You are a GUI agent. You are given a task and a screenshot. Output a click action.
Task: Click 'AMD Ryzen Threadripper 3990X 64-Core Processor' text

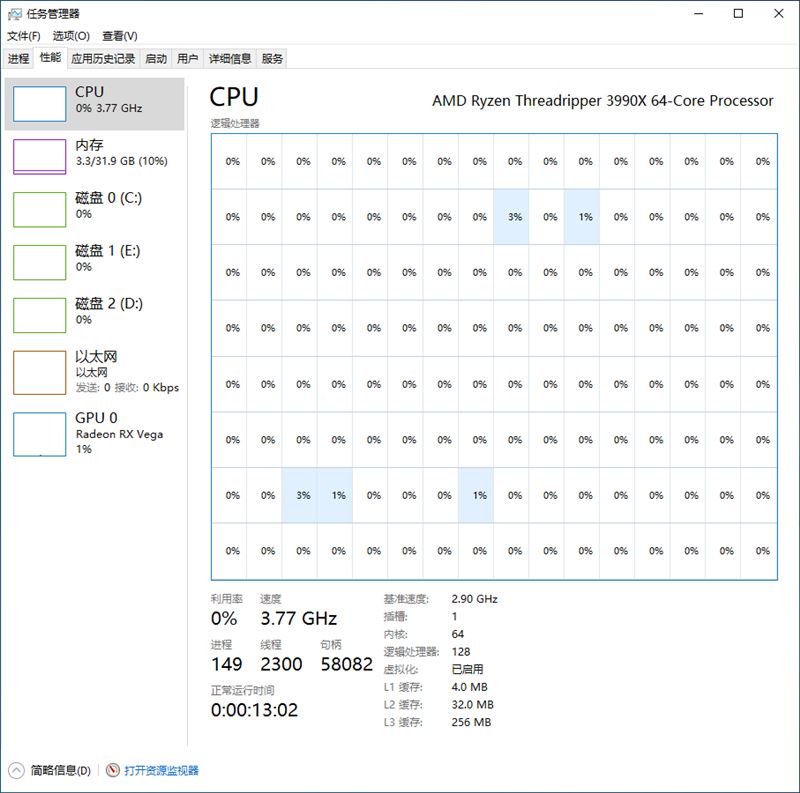click(603, 101)
